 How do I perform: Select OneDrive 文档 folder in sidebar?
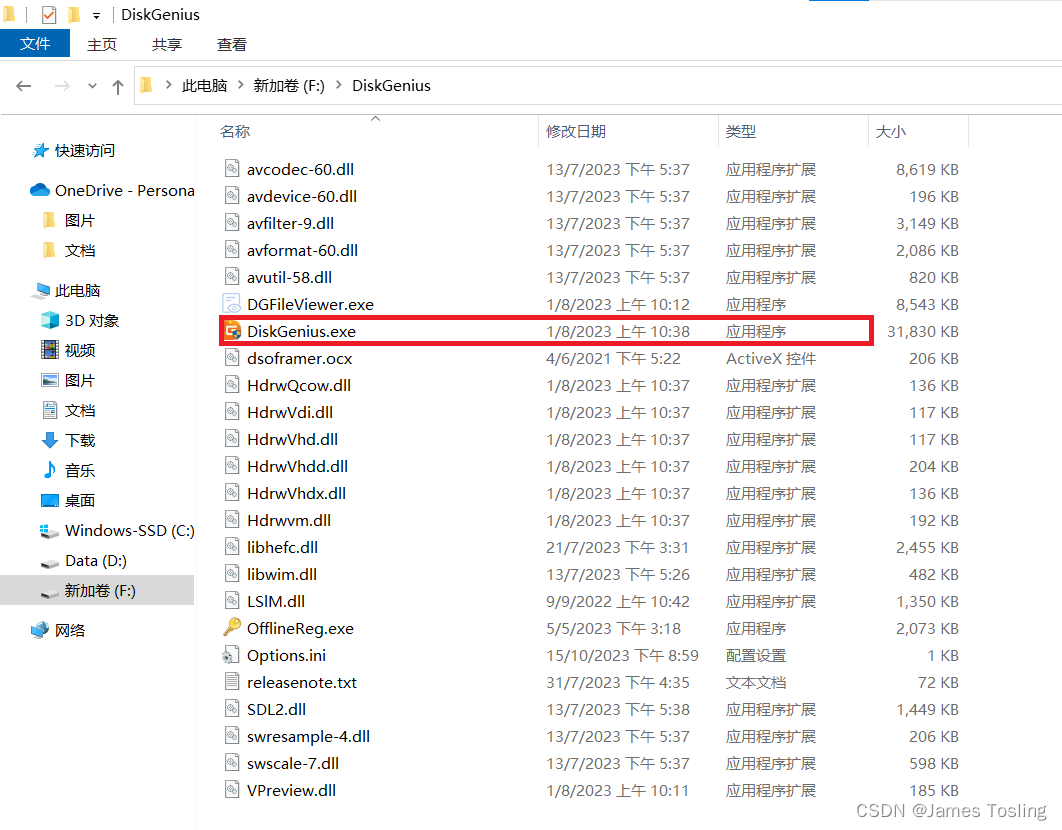click(79, 251)
